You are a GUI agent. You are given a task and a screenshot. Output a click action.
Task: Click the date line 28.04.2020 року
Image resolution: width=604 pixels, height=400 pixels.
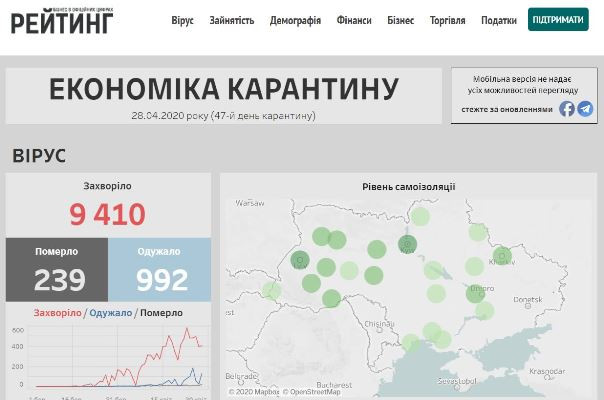[223, 116]
